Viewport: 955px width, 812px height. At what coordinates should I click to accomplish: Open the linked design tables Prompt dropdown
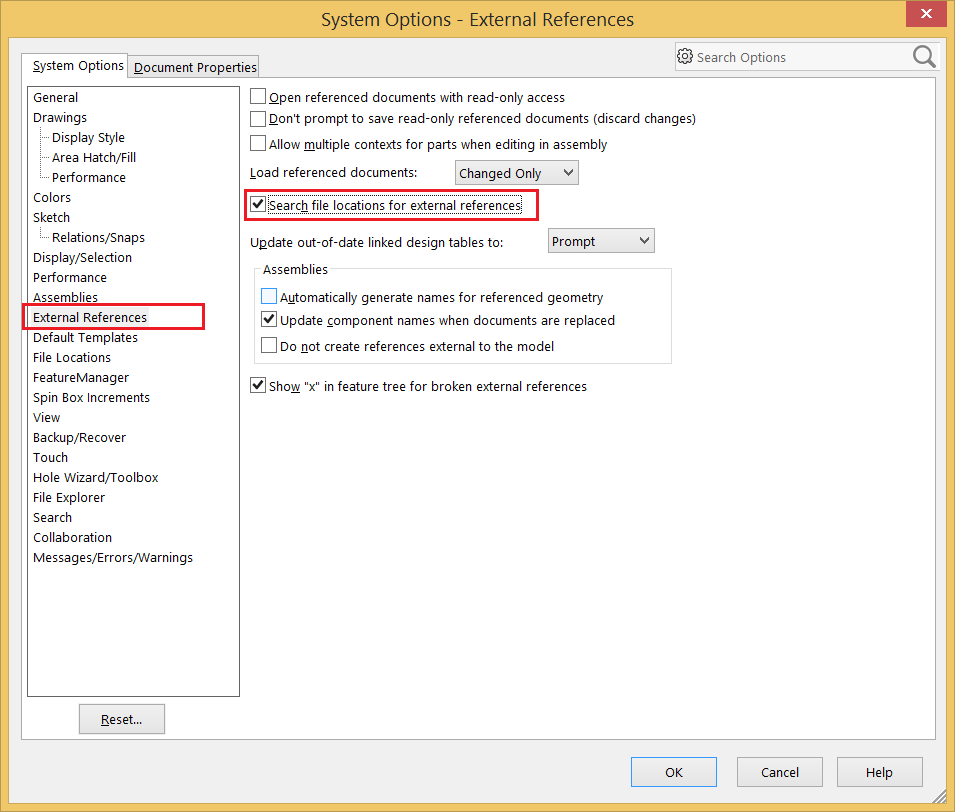600,241
